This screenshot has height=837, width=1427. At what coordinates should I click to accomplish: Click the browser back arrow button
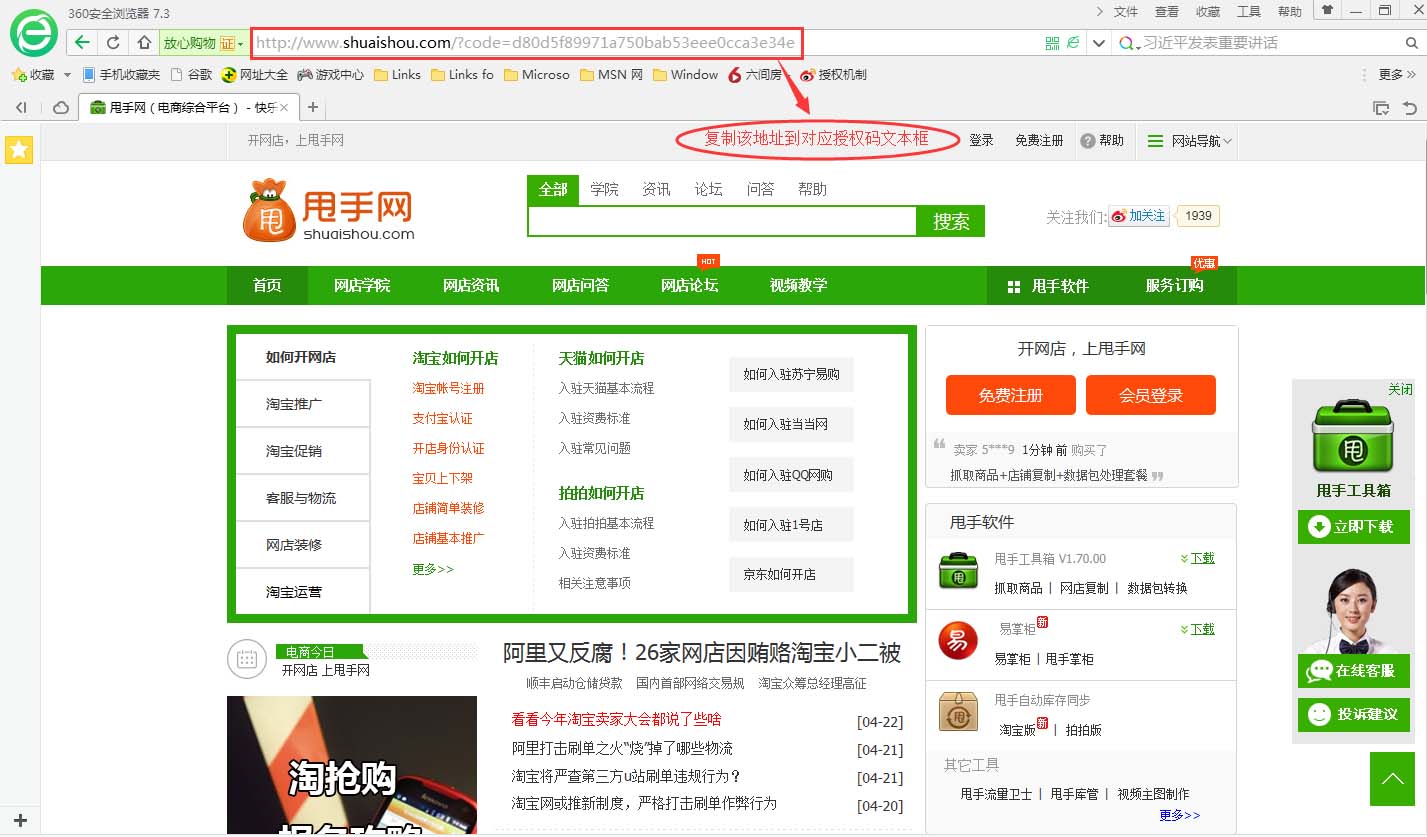pyautogui.click(x=82, y=42)
